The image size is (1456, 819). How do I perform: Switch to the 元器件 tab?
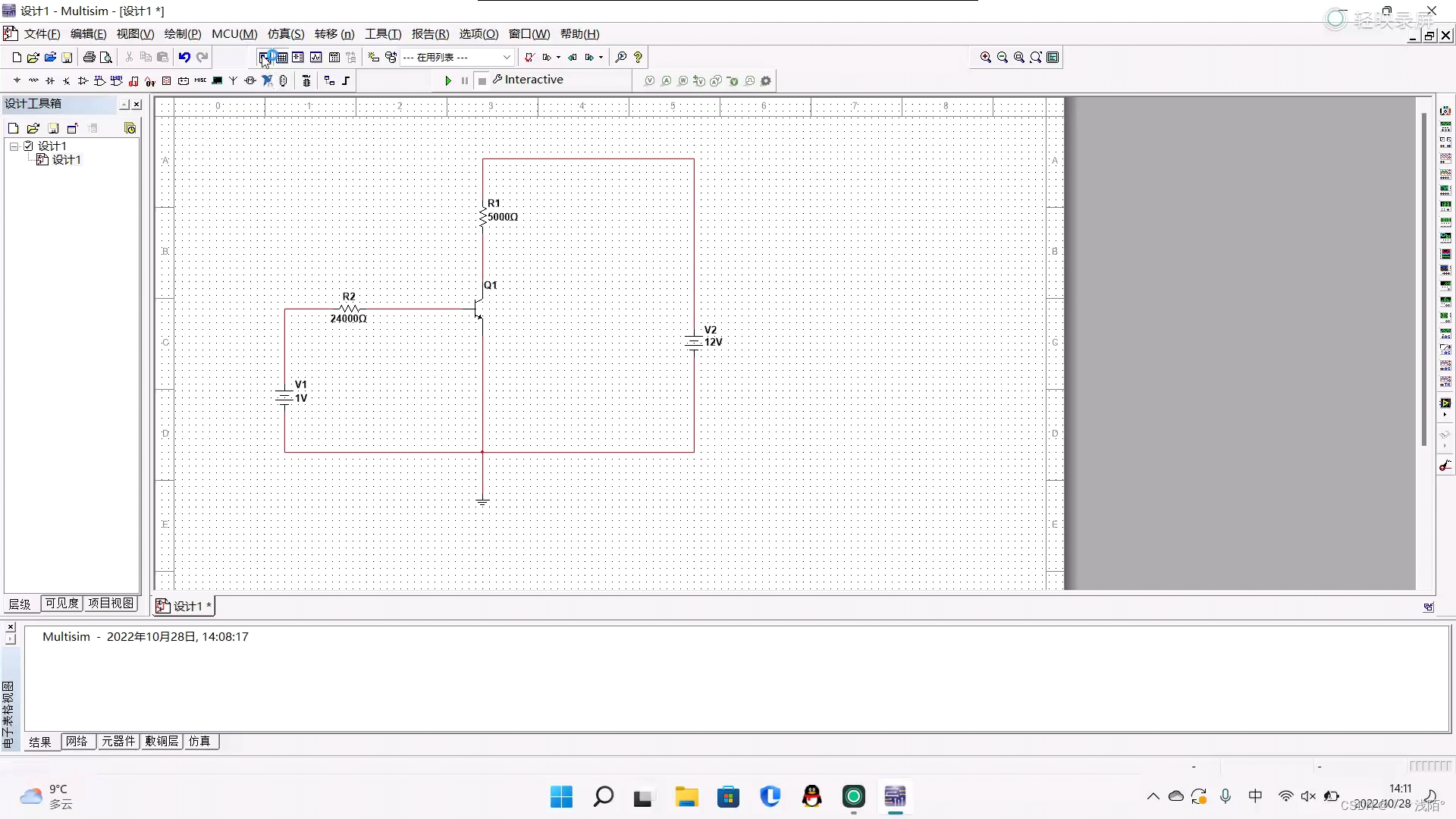(x=118, y=741)
